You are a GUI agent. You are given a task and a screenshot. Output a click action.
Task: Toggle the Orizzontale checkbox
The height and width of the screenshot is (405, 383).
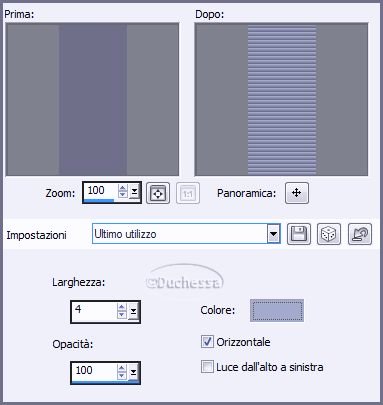[x=207, y=342]
